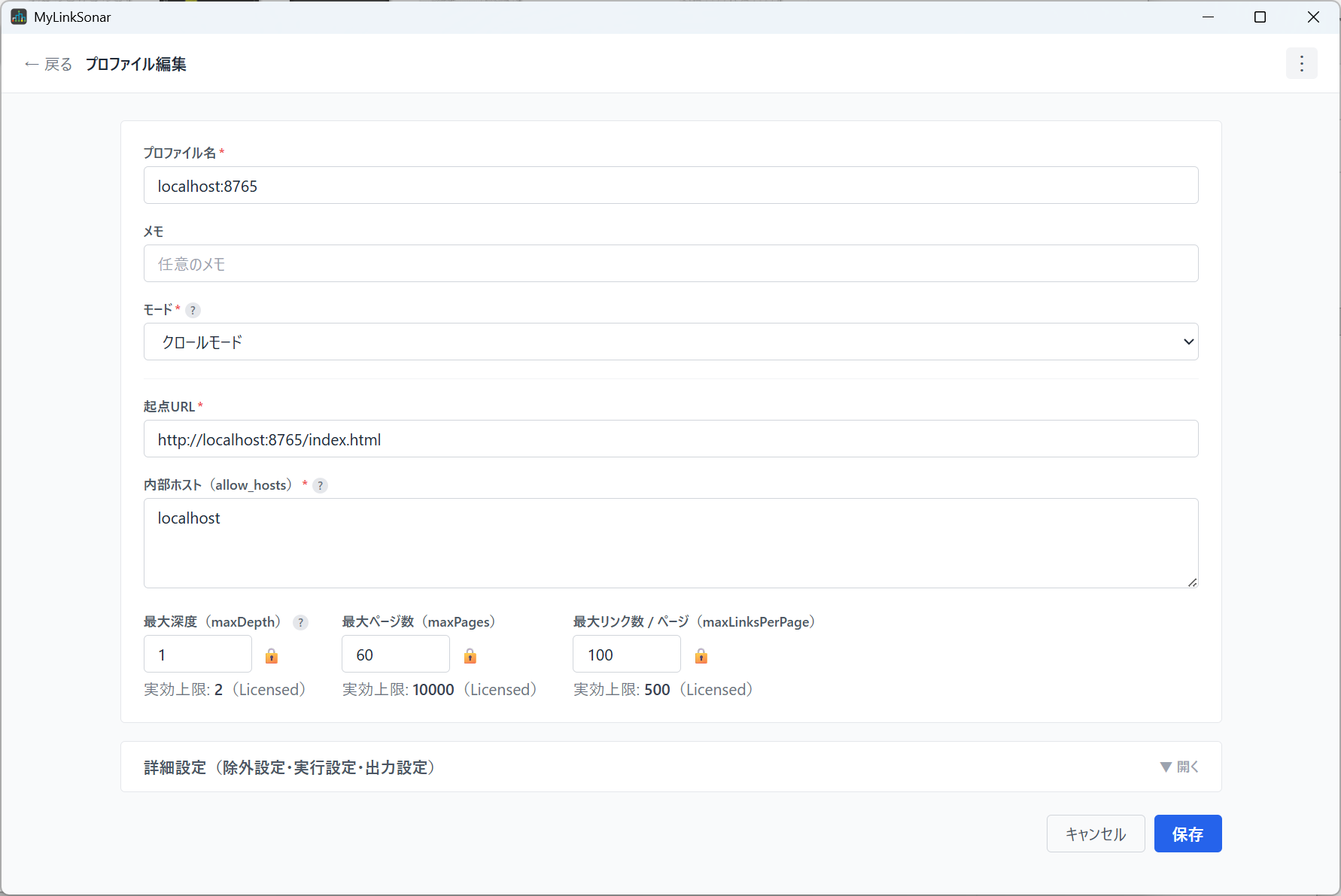The width and height of the screenshot is (1341, 896).
Task: Open the three-dot more options menu
Action: (1301, 64)
